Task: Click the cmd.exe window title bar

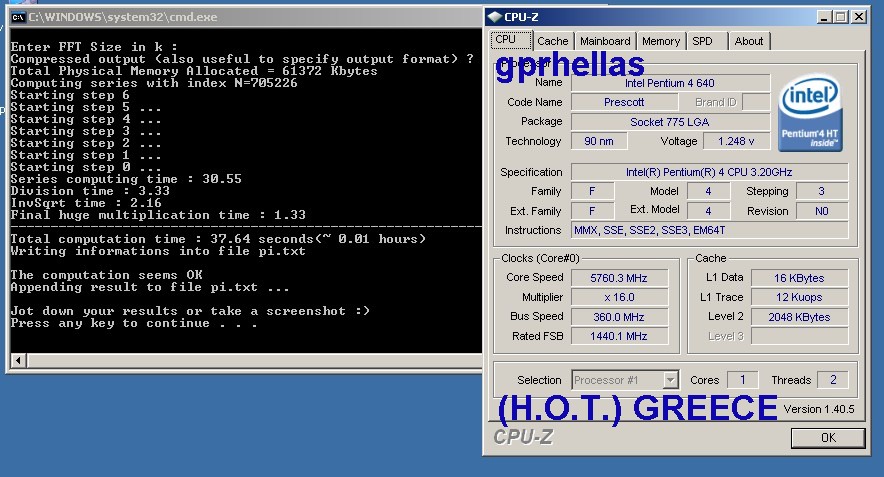Action: (x=245, y=17)
